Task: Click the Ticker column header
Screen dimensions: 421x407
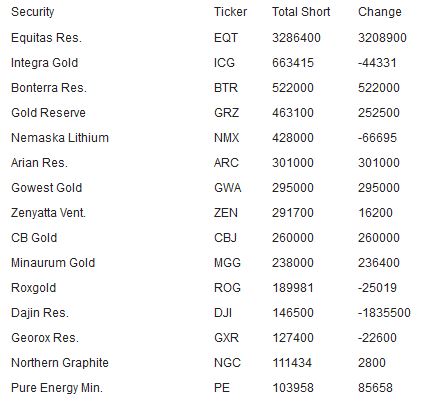Action: tap(230, 12)
